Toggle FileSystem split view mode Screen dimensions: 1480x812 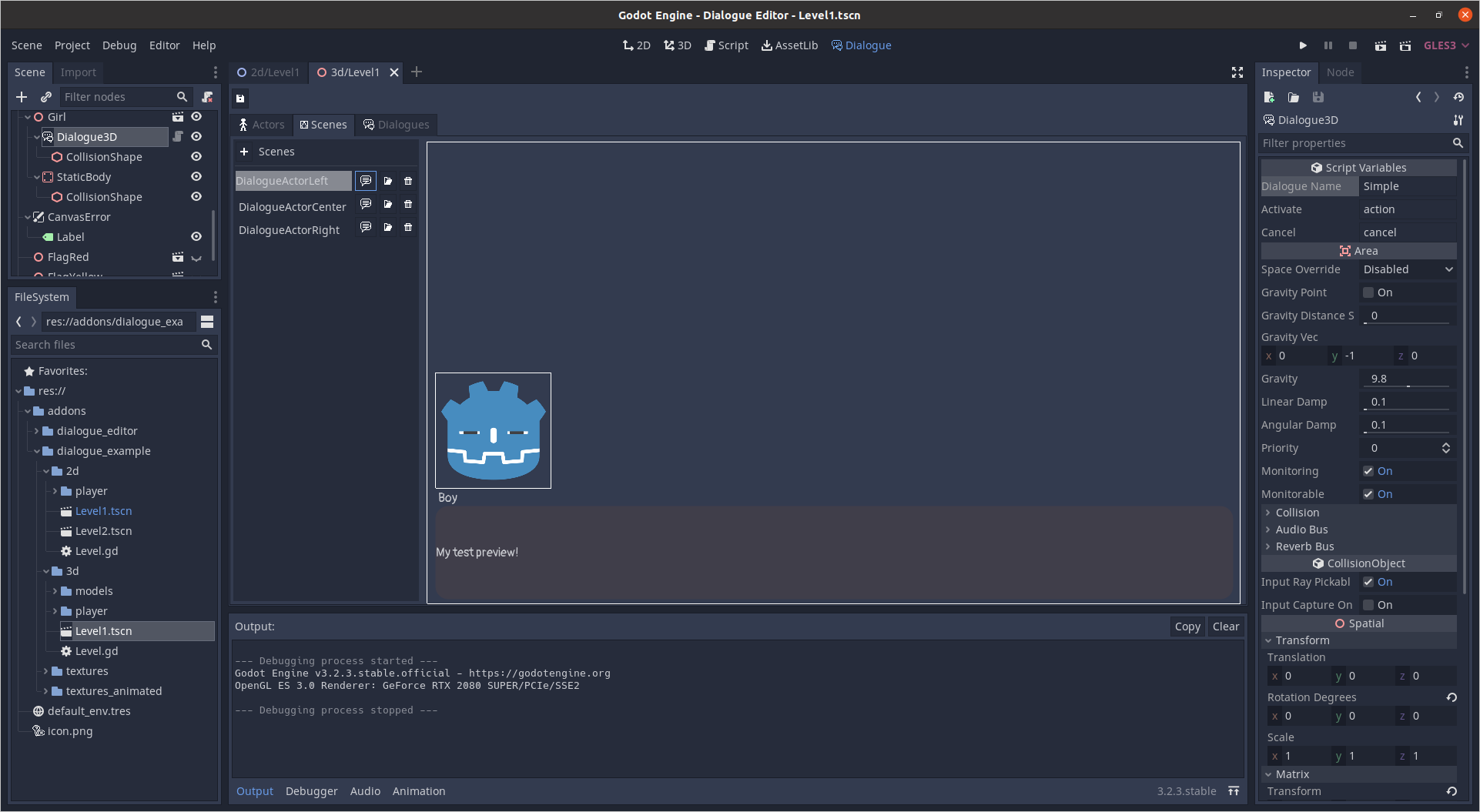[207, 322]
